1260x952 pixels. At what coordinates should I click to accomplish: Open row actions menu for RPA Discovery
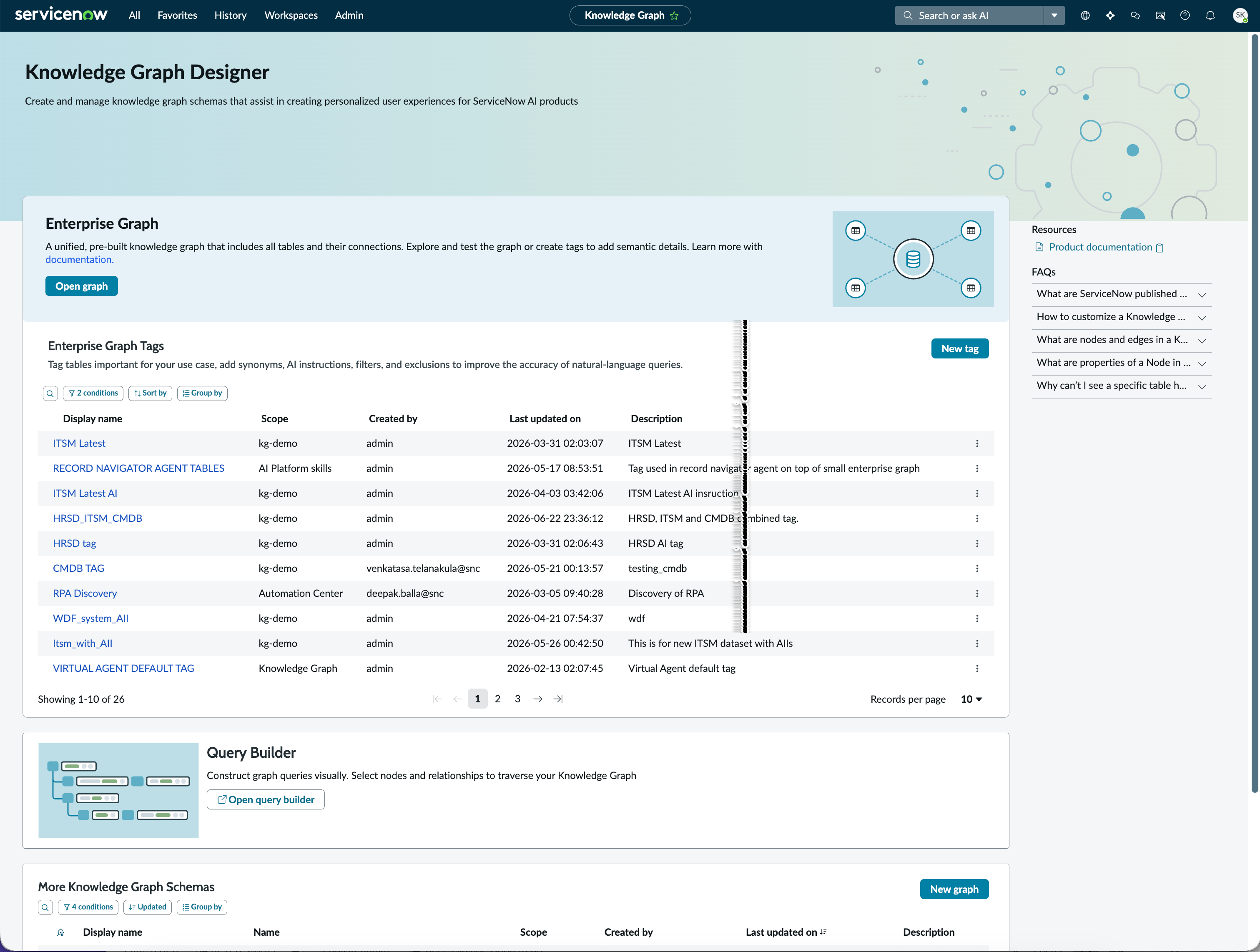[x=977, y=593]
